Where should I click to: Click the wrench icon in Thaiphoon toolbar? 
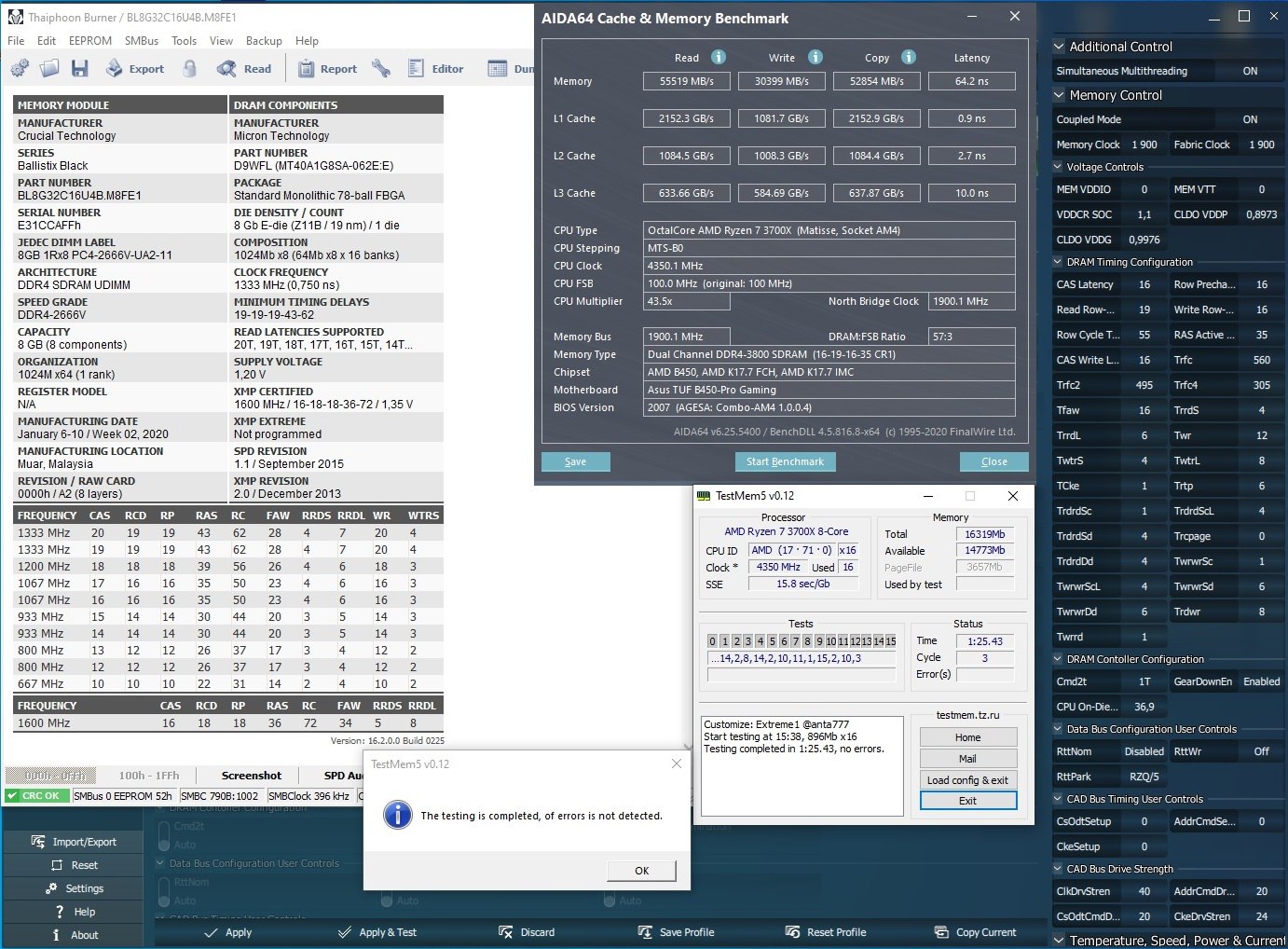pos(380,68)
